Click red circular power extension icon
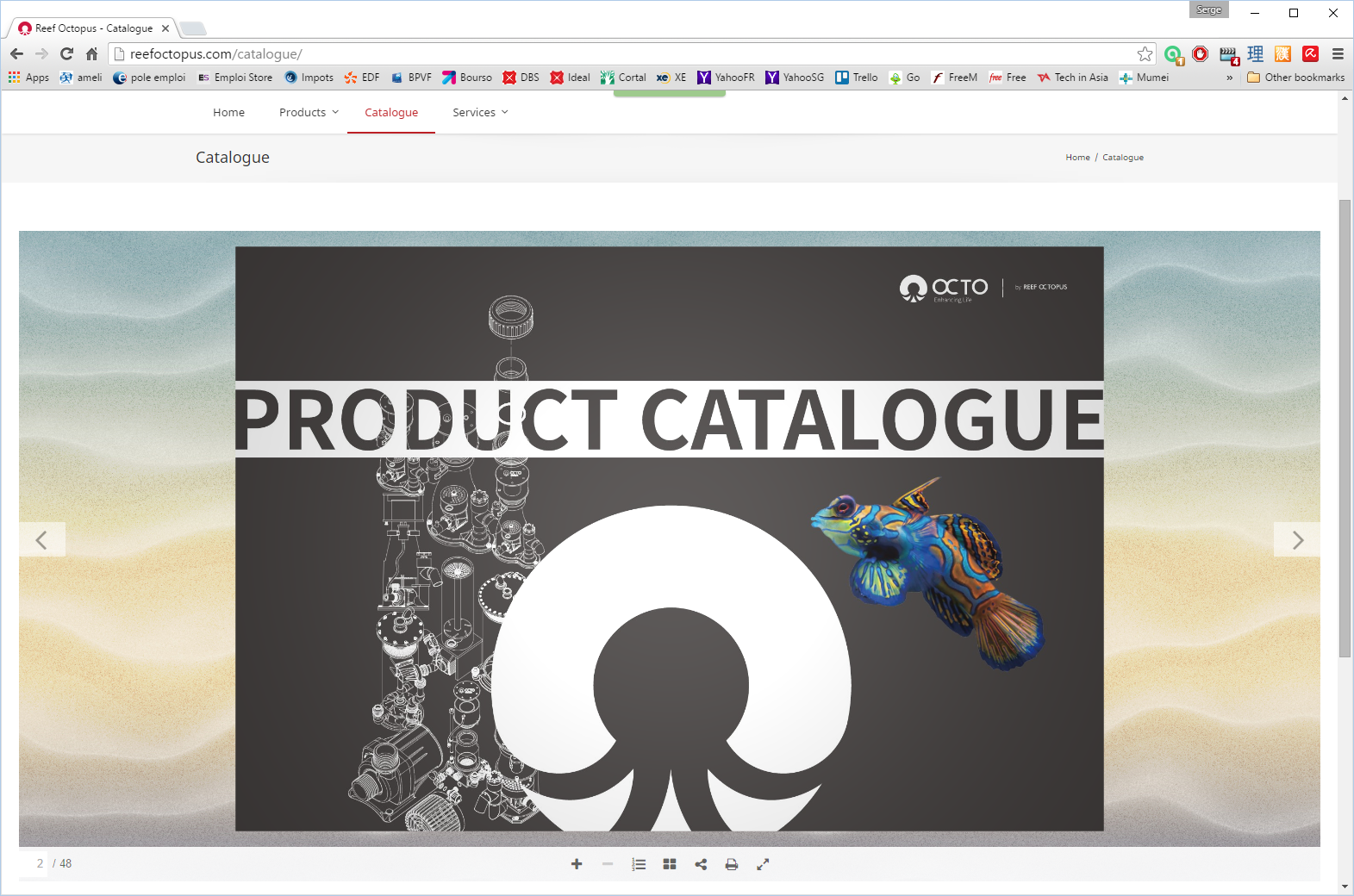The image size is (1354, 896). click(1201, 53)
